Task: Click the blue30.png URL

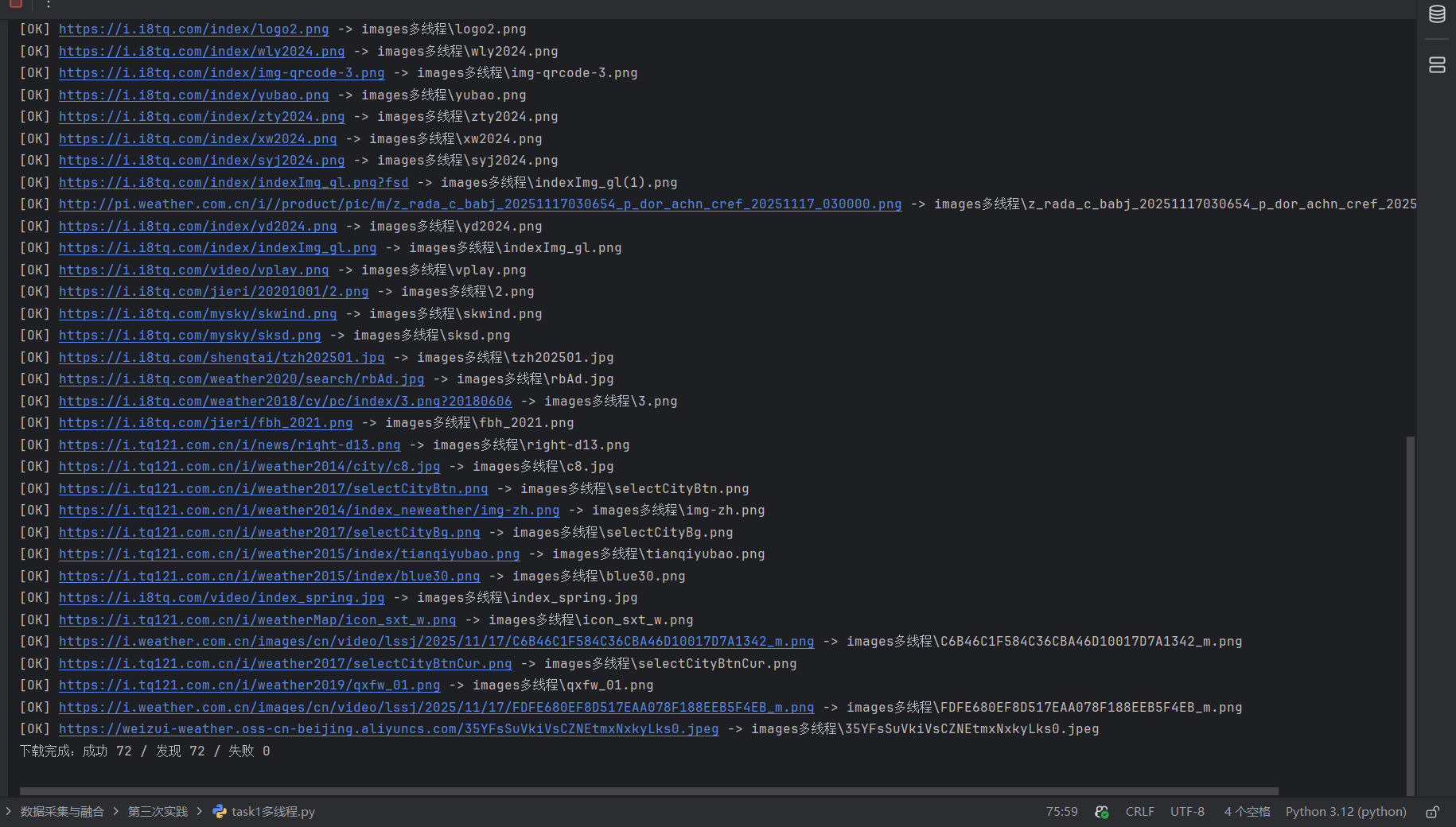Action: coord(269,577)
